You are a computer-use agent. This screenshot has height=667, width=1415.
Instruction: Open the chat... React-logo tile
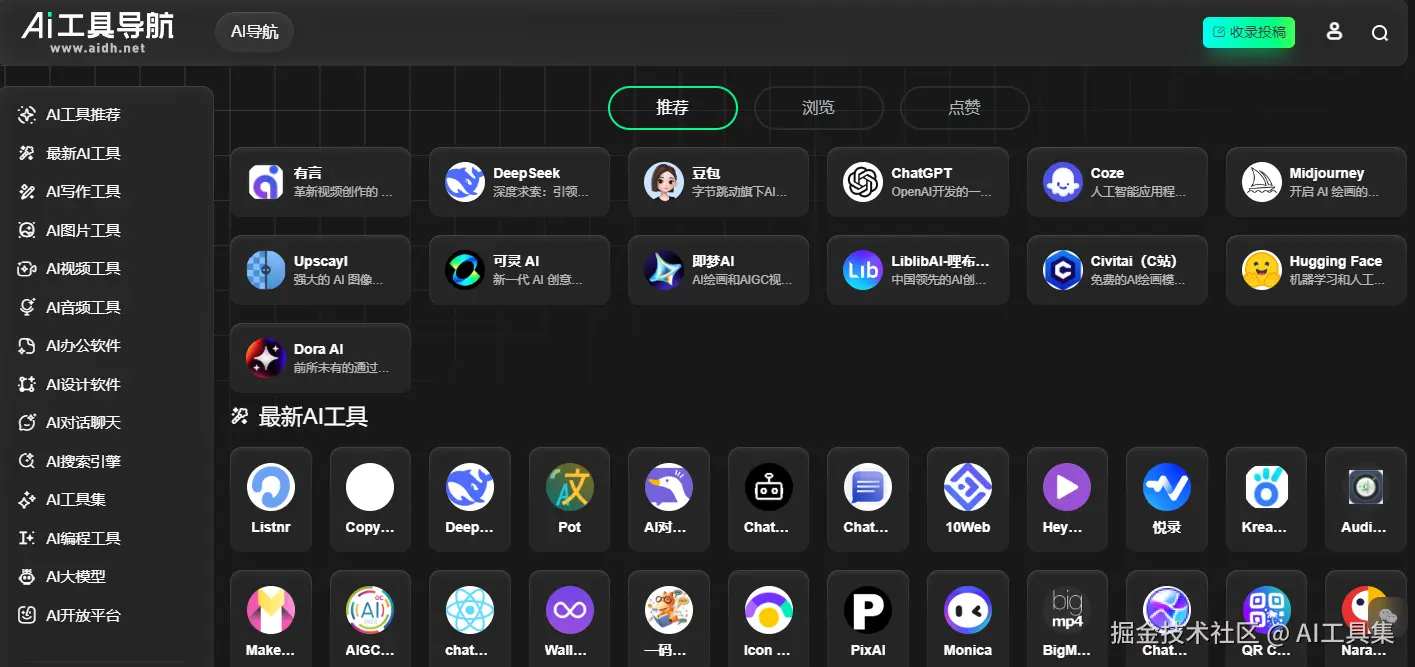(469, 619)
